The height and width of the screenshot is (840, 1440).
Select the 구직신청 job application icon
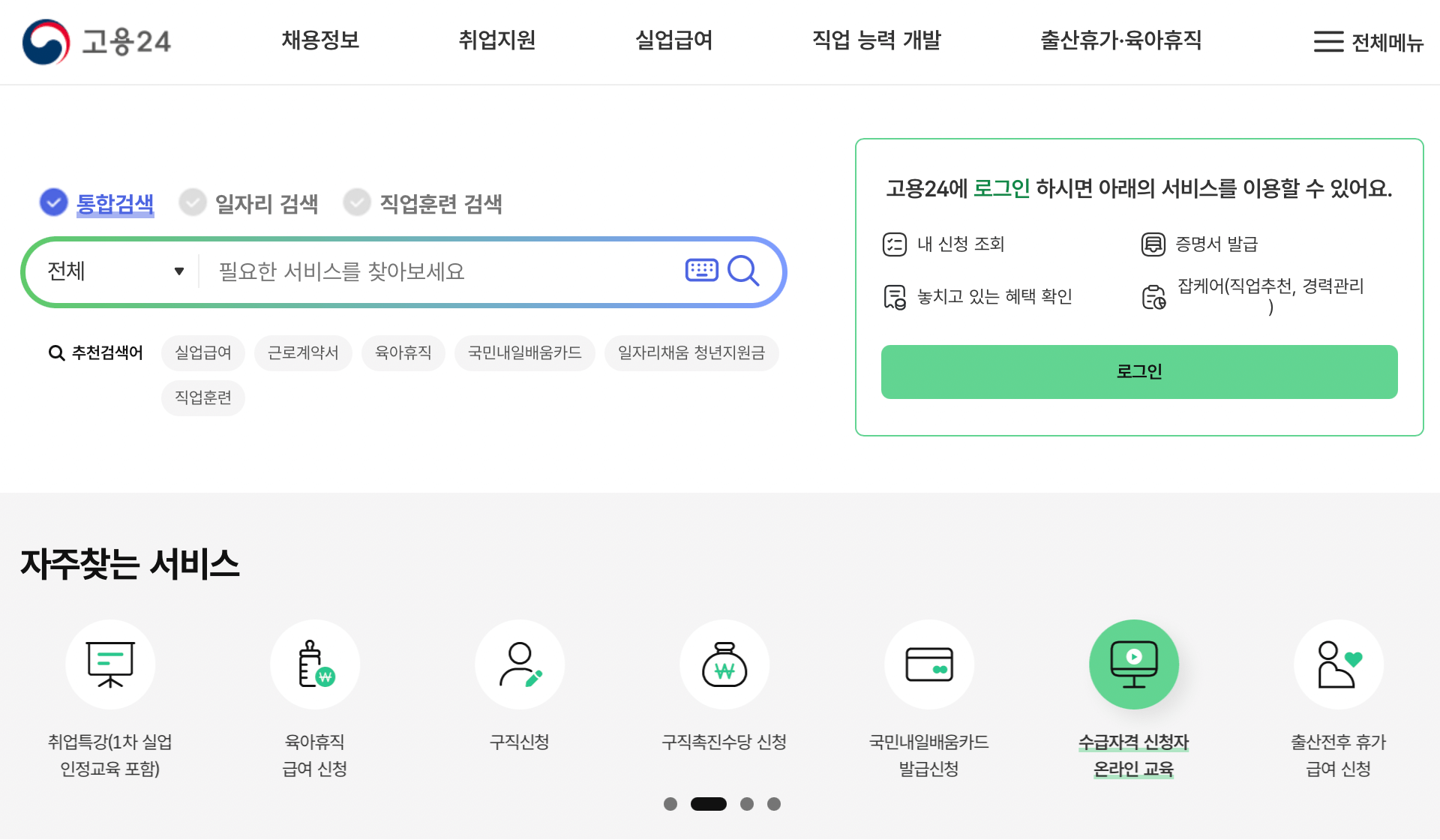[x=519, y=664]
